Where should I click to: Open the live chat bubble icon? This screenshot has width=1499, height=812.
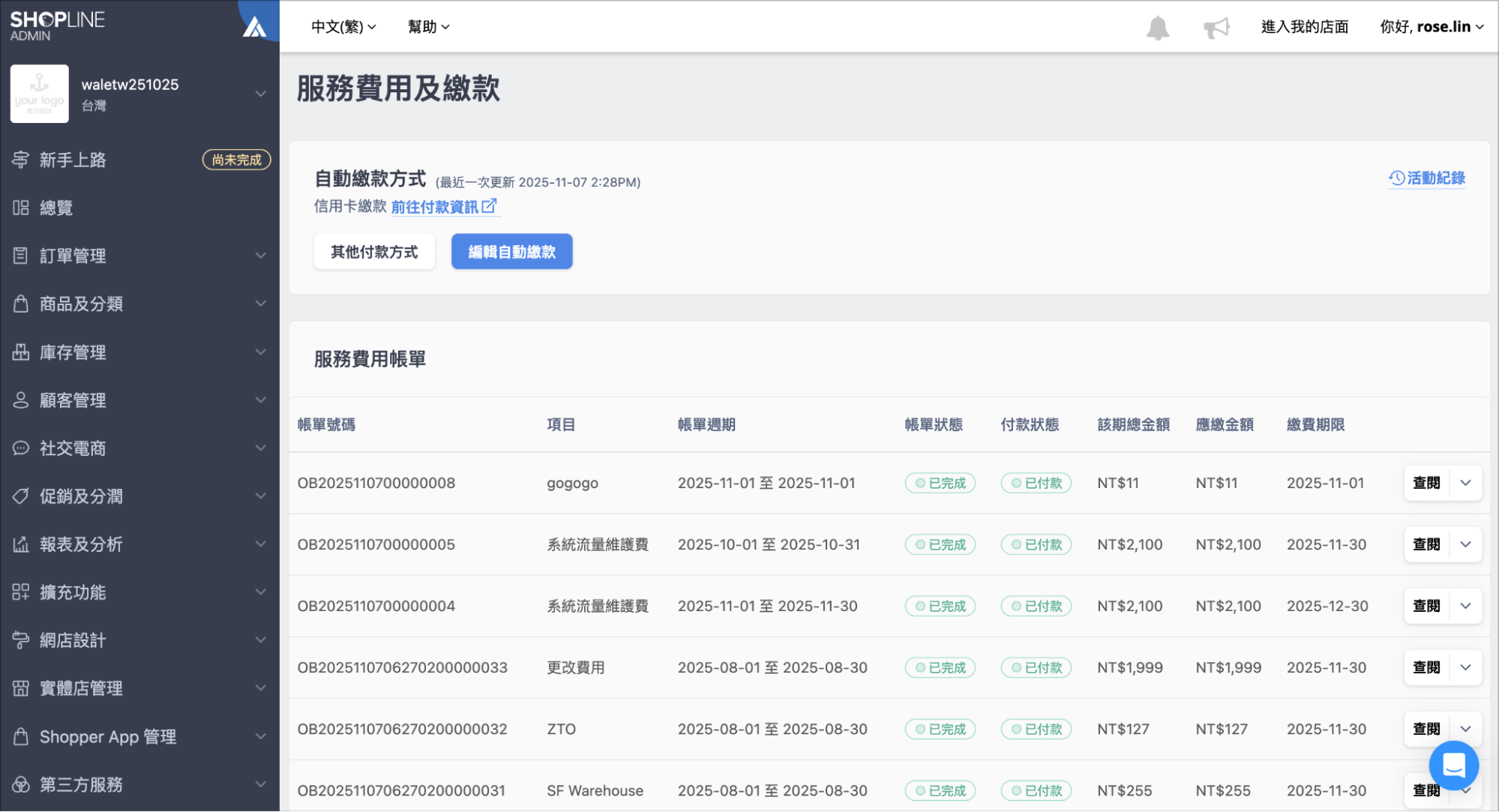tap(1453, 766)
